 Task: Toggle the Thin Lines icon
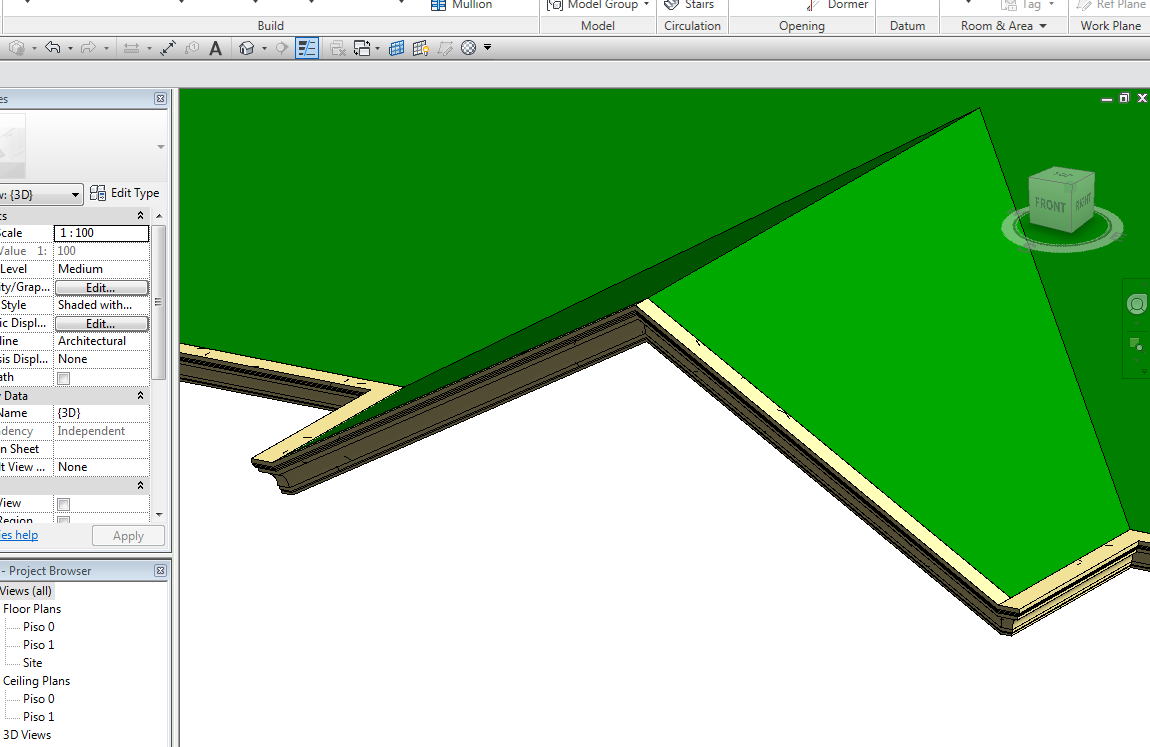[307, 48]
